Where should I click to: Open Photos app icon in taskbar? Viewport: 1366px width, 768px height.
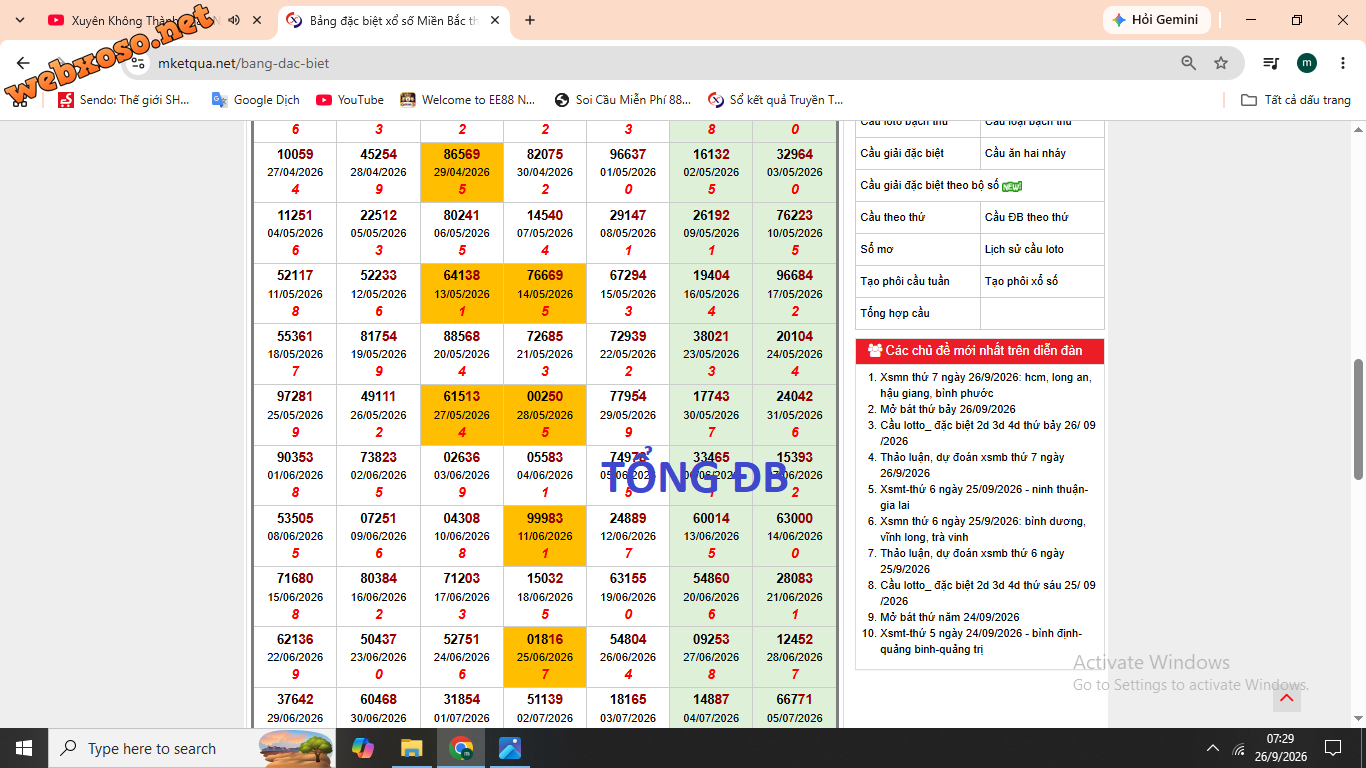509,748
